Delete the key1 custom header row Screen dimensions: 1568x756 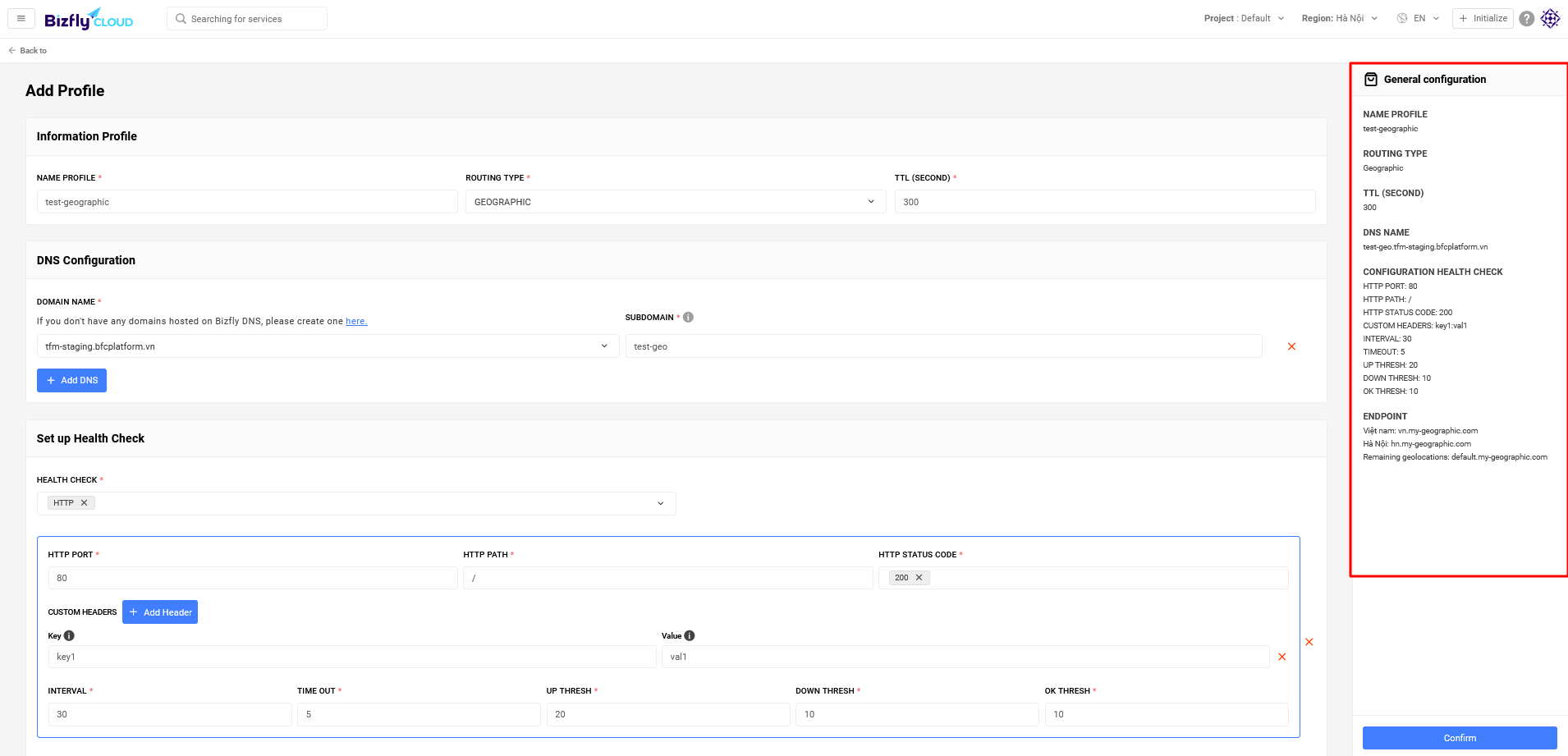(x=1281, y=657)
